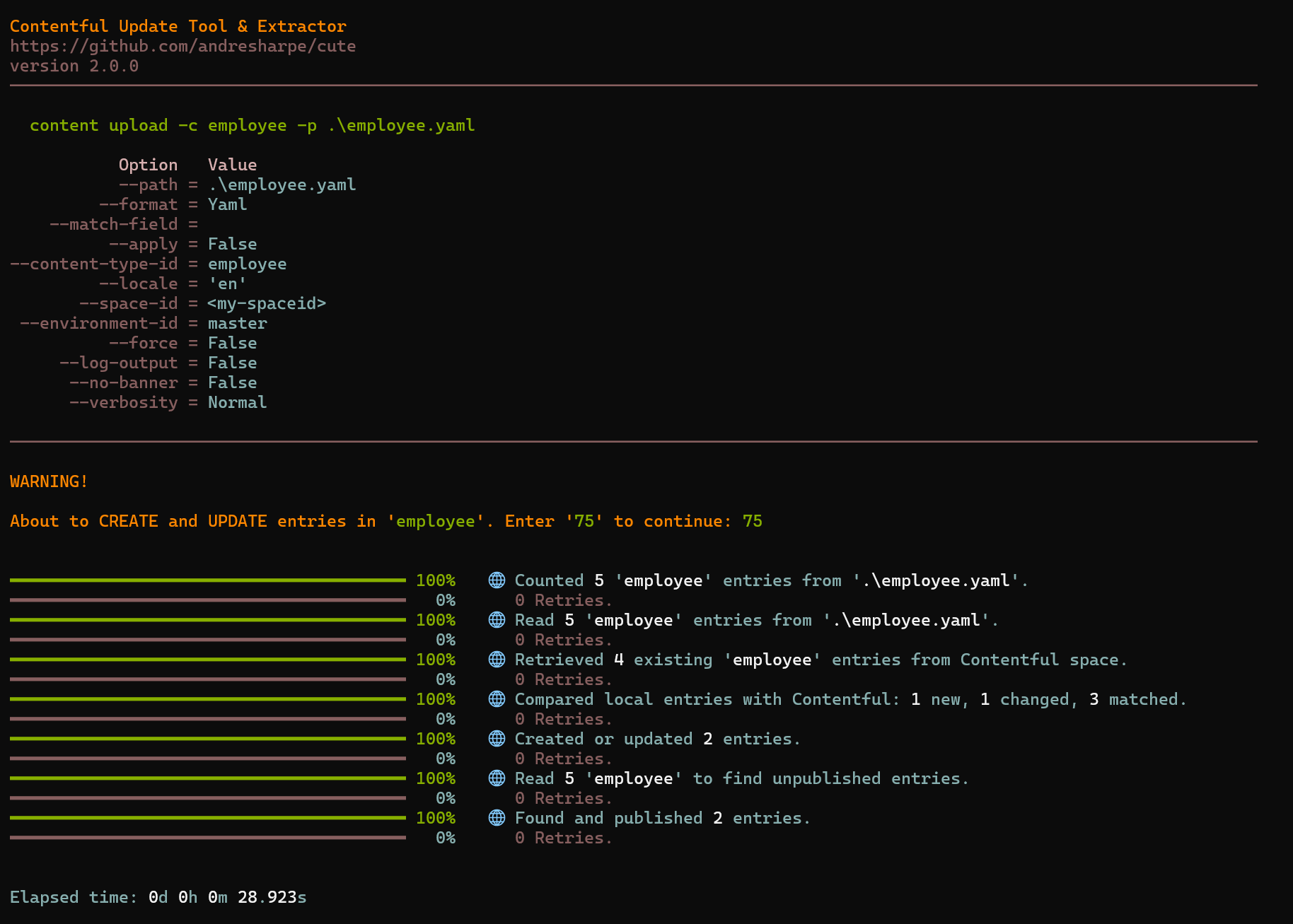Click the 'en' locale value

point(228,283)
